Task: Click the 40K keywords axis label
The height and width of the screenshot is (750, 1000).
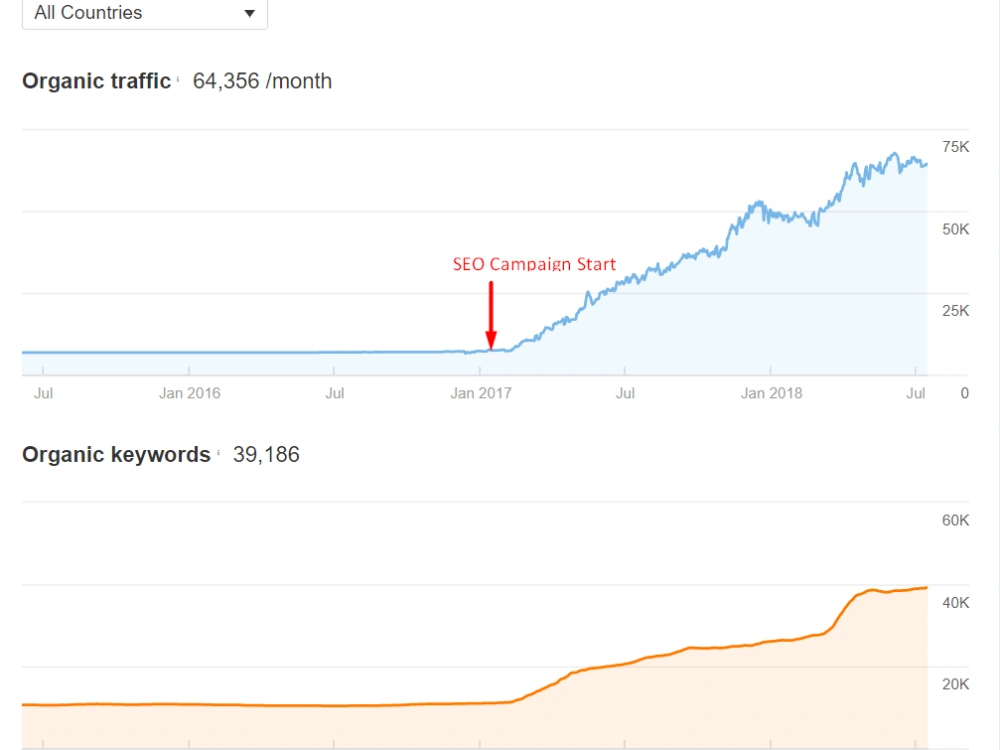Action: (x=955, y=603)
